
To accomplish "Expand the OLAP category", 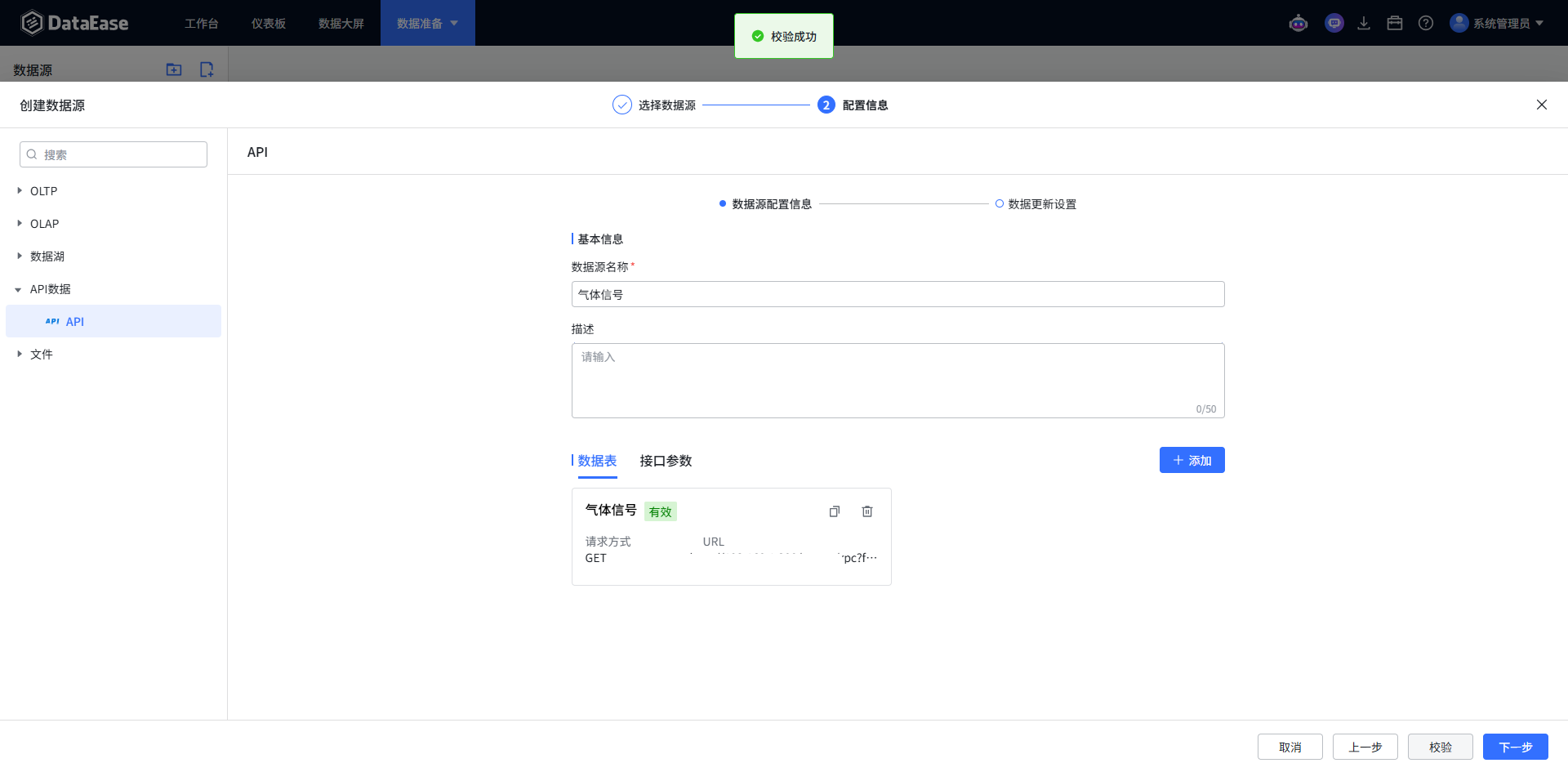I will tap(20, 223).
